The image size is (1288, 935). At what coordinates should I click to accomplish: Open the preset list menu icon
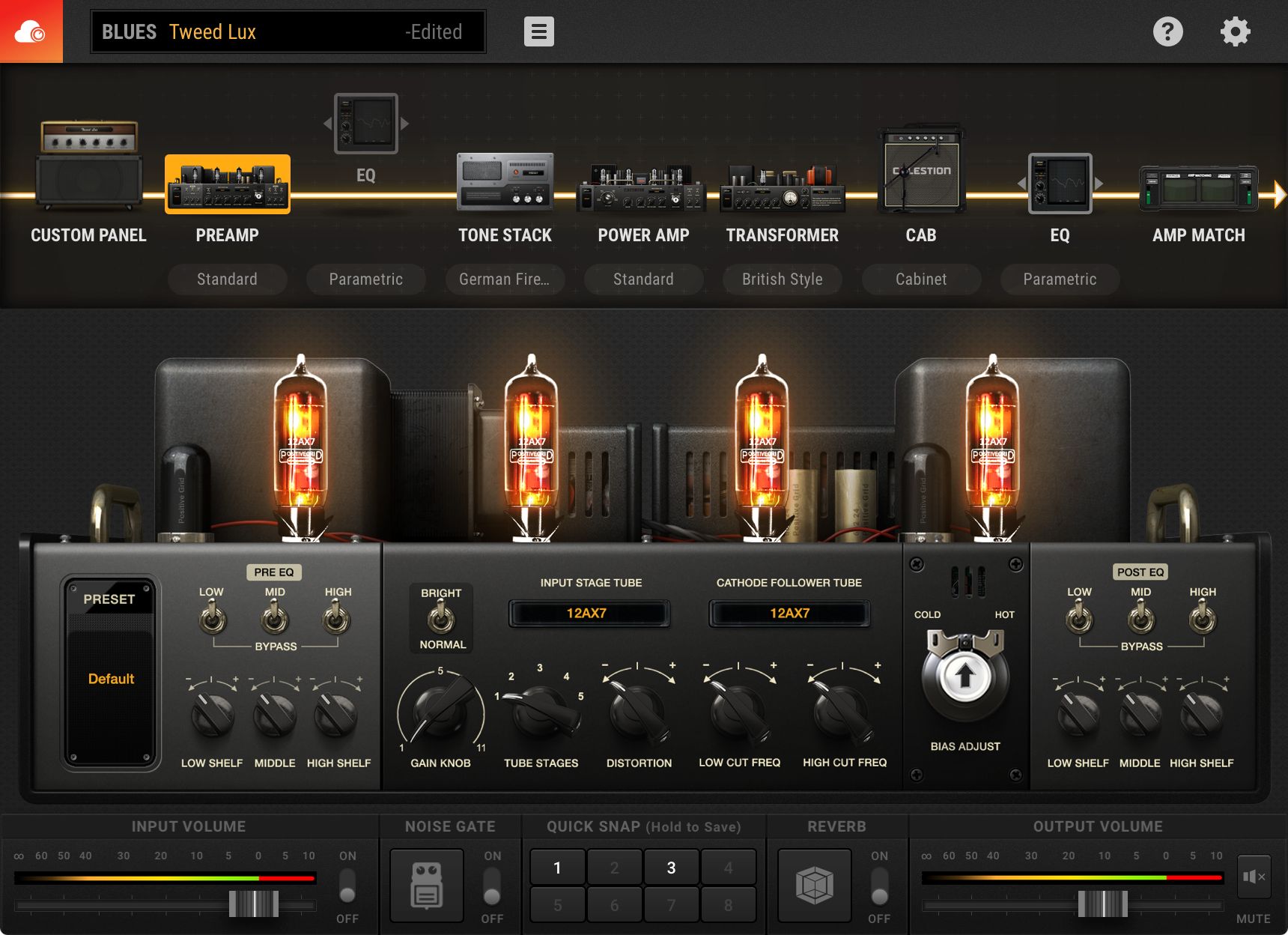(538, 31)
